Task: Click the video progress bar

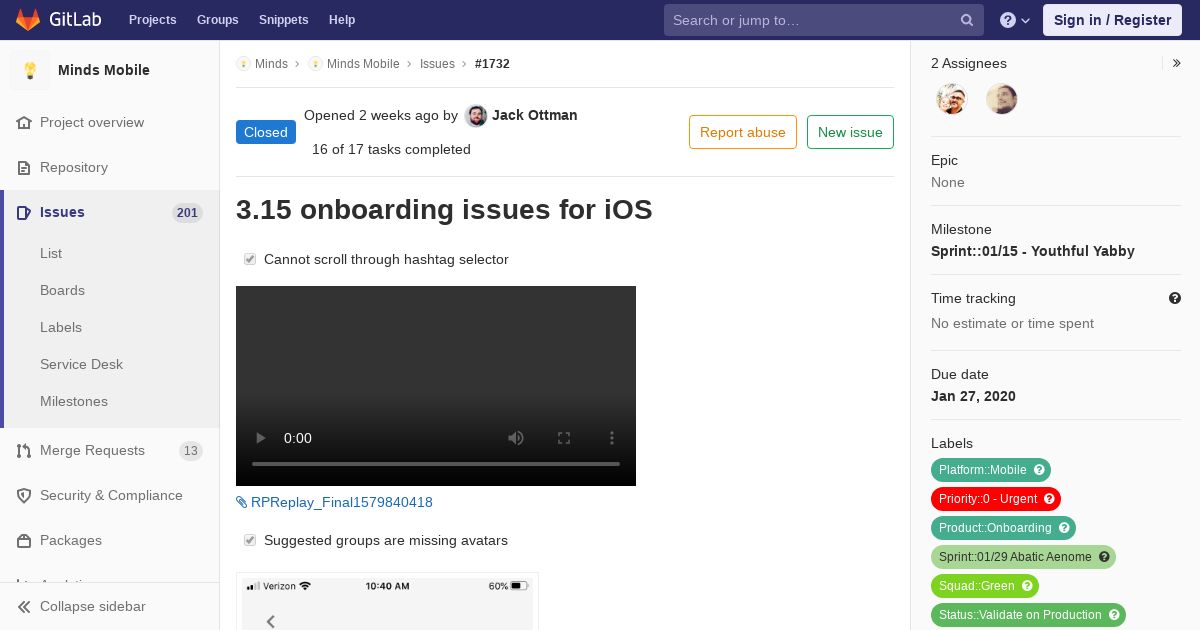Action: pyautogui.click(x=436, y=464)
